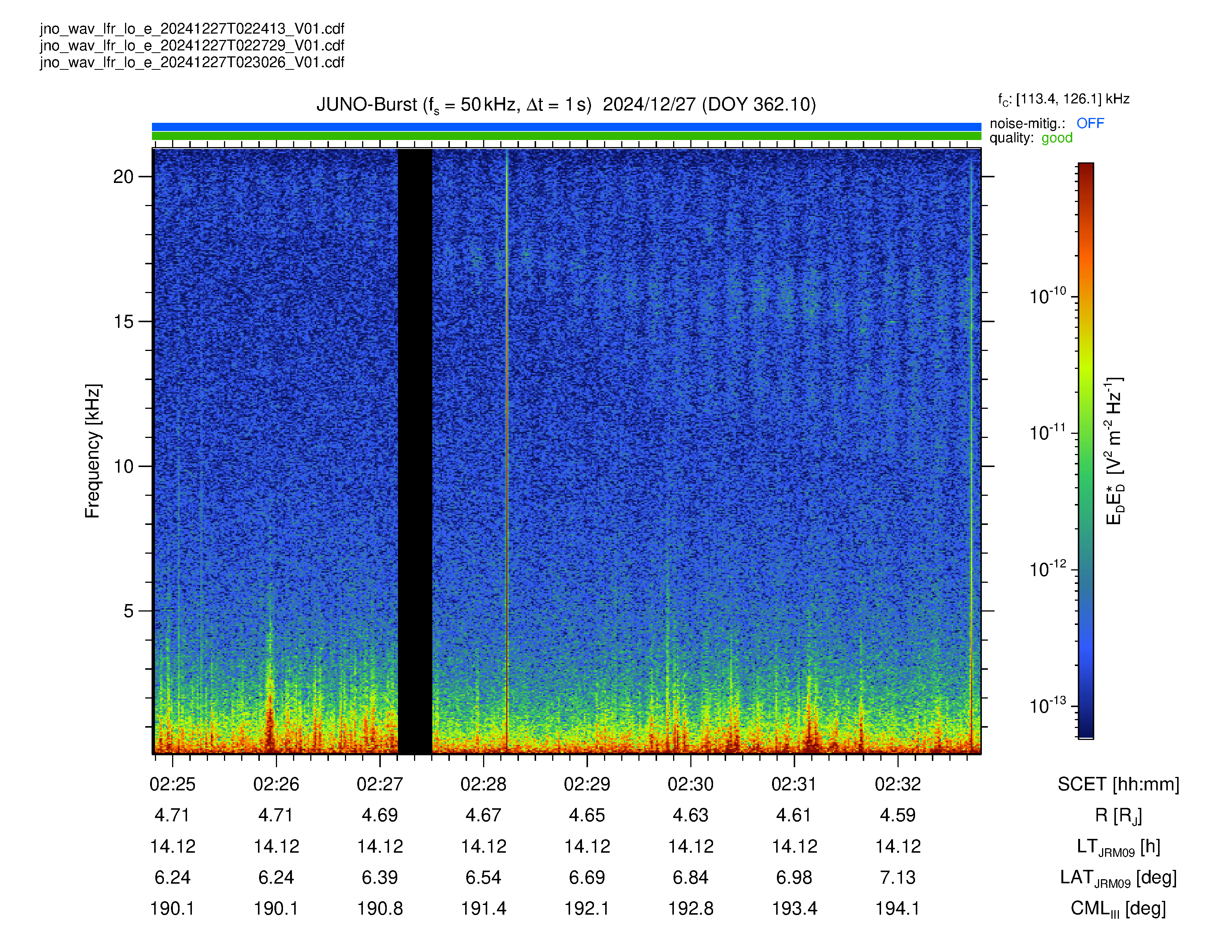Click the blue noise-mitigation status bar
The width and height of the screenshot is (1232, 952).
(566, 127)
